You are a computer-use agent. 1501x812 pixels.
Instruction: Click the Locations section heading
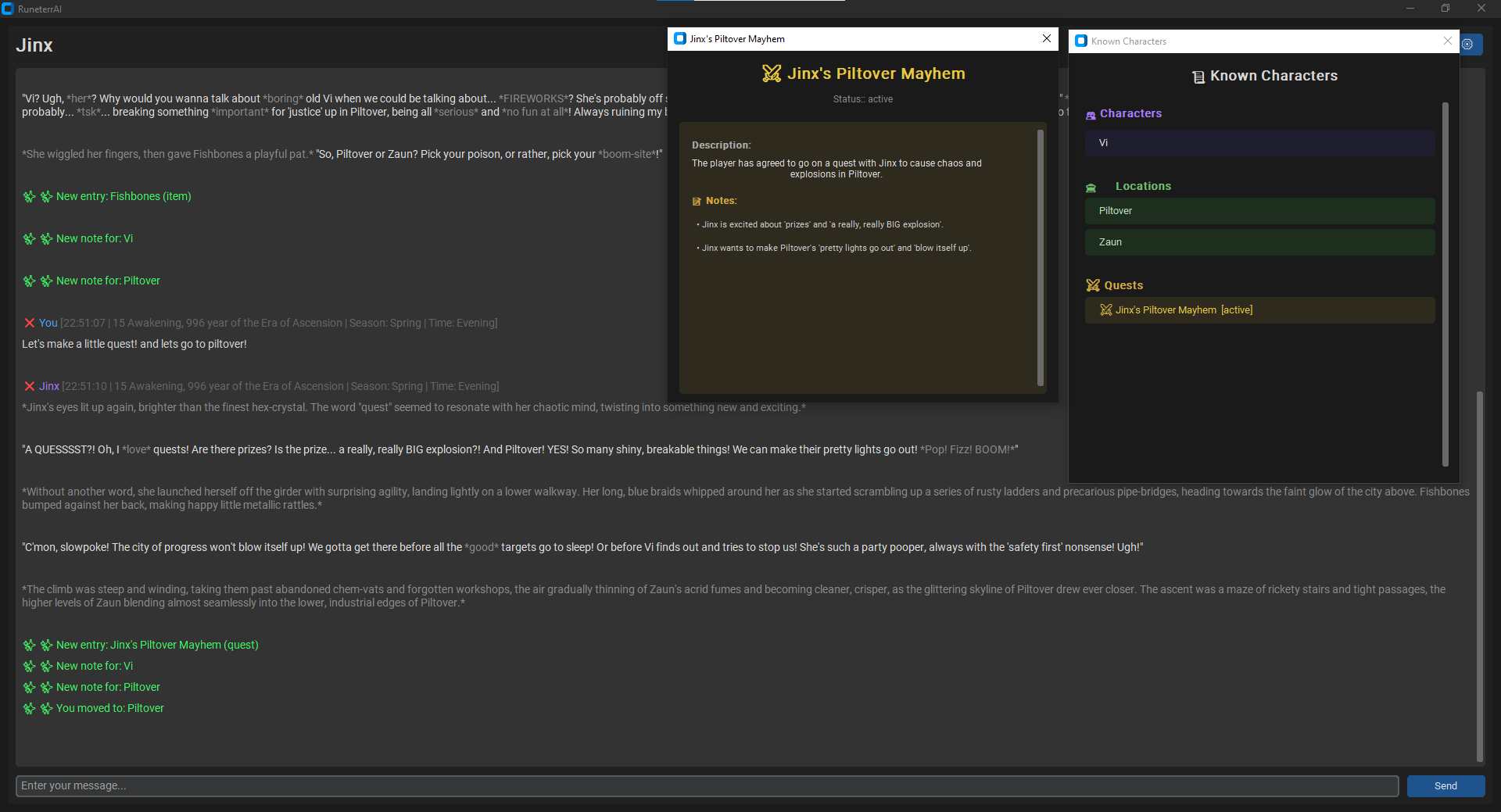coord(1143,186)
